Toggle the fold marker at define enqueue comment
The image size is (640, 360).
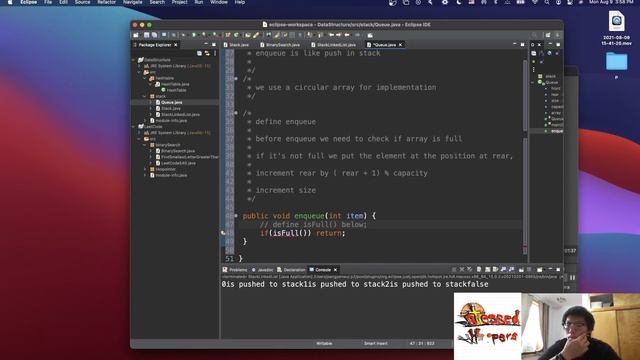(x=236, y=113)
